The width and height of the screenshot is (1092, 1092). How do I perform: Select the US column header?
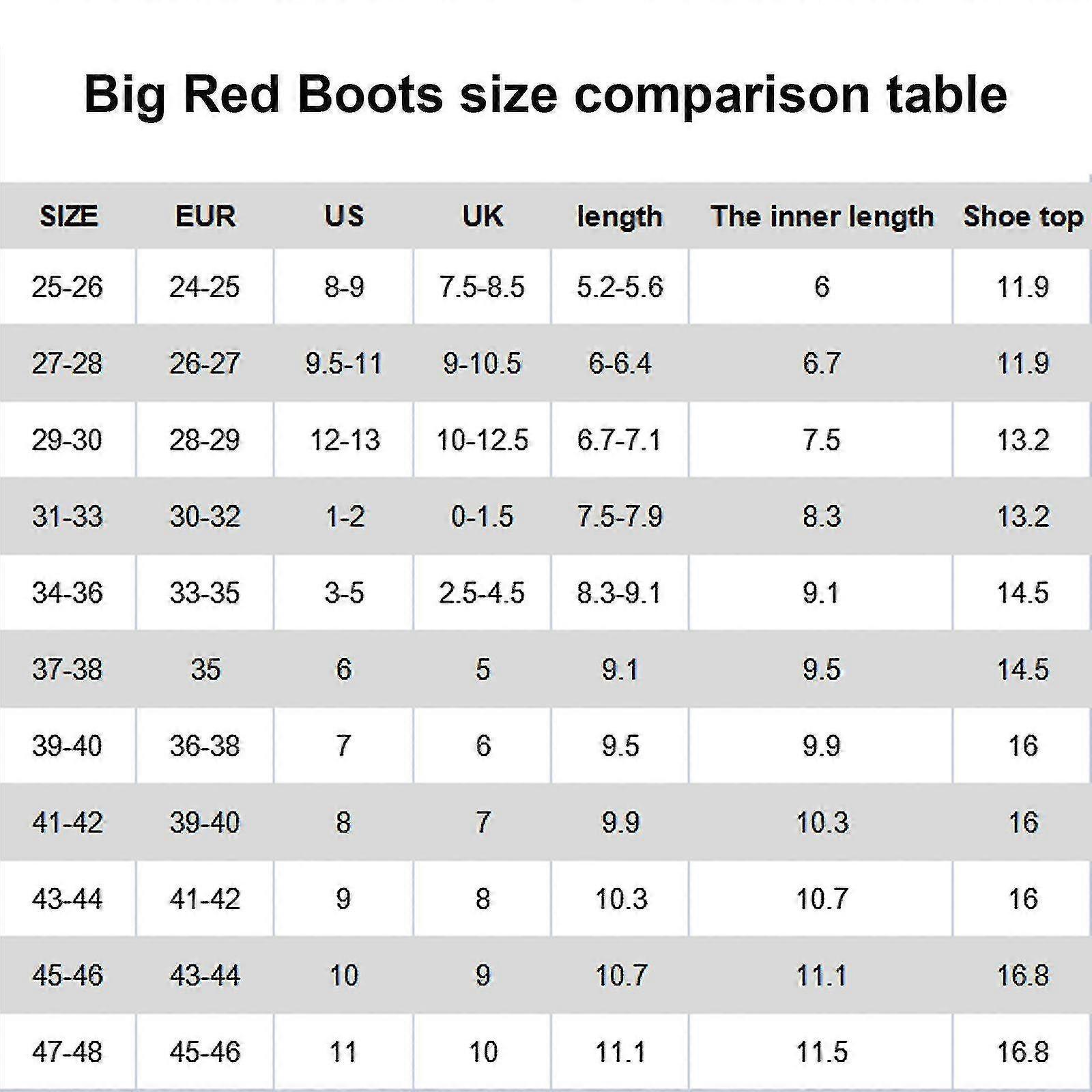click(344, 216)
